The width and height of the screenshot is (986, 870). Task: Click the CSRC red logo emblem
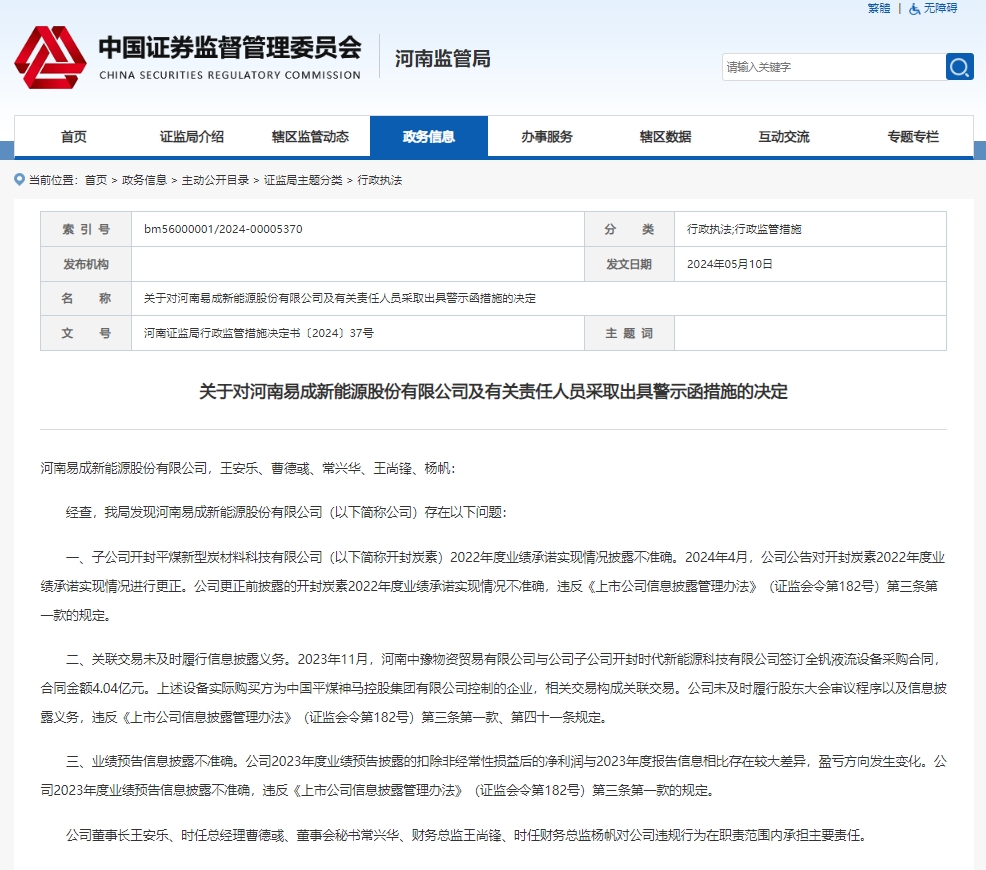[50, 58]
